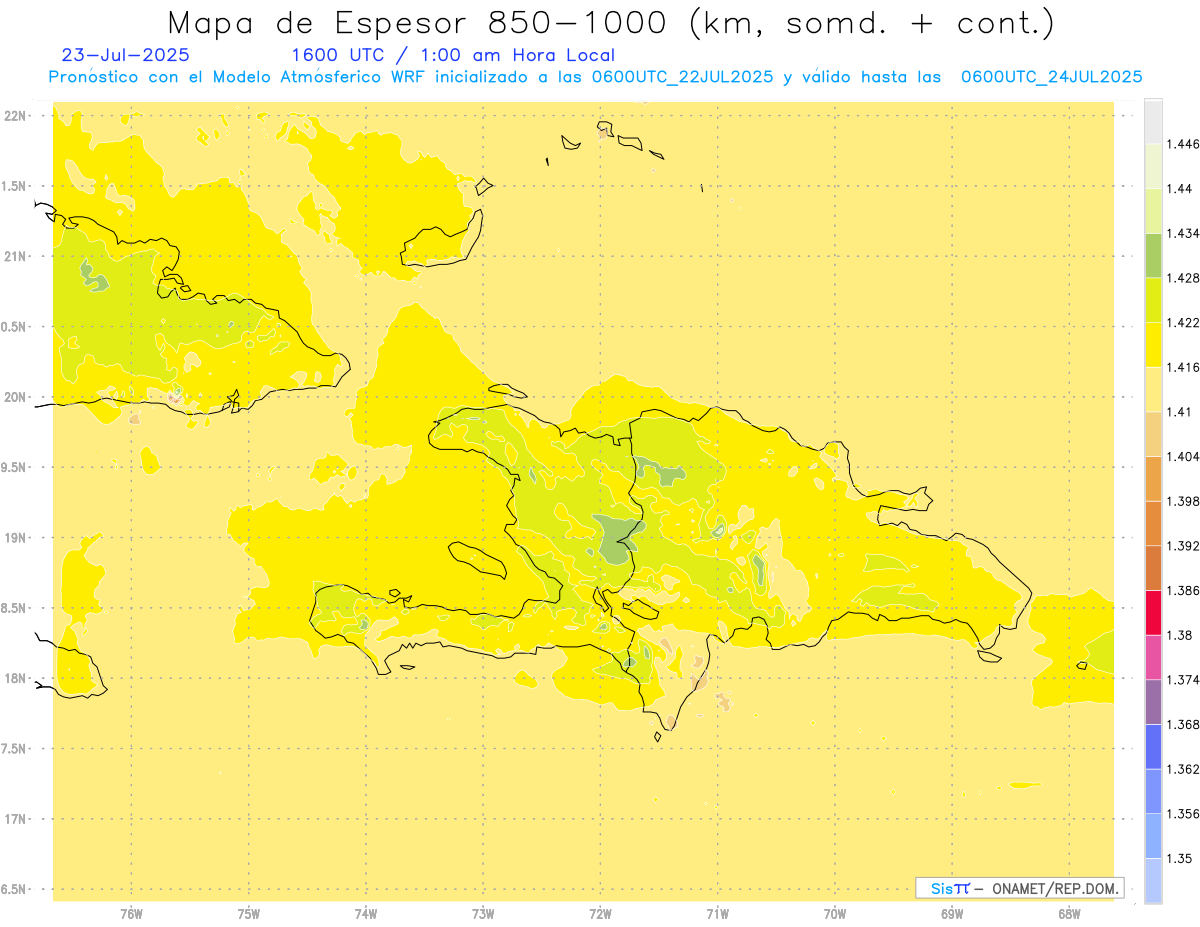This screenshot has width=1200, height=927.
Task: Click the colorbar value '1.356'
Action: (x=1184, y=814)
